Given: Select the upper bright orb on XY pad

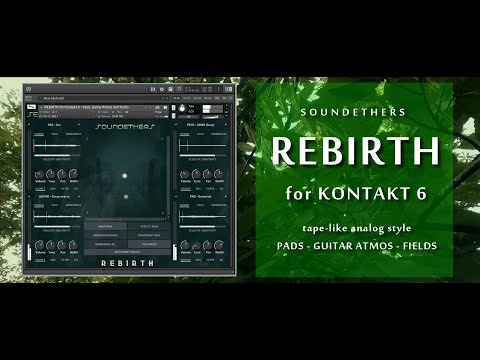Looking at the screenshot, I should tap(125, 176).
